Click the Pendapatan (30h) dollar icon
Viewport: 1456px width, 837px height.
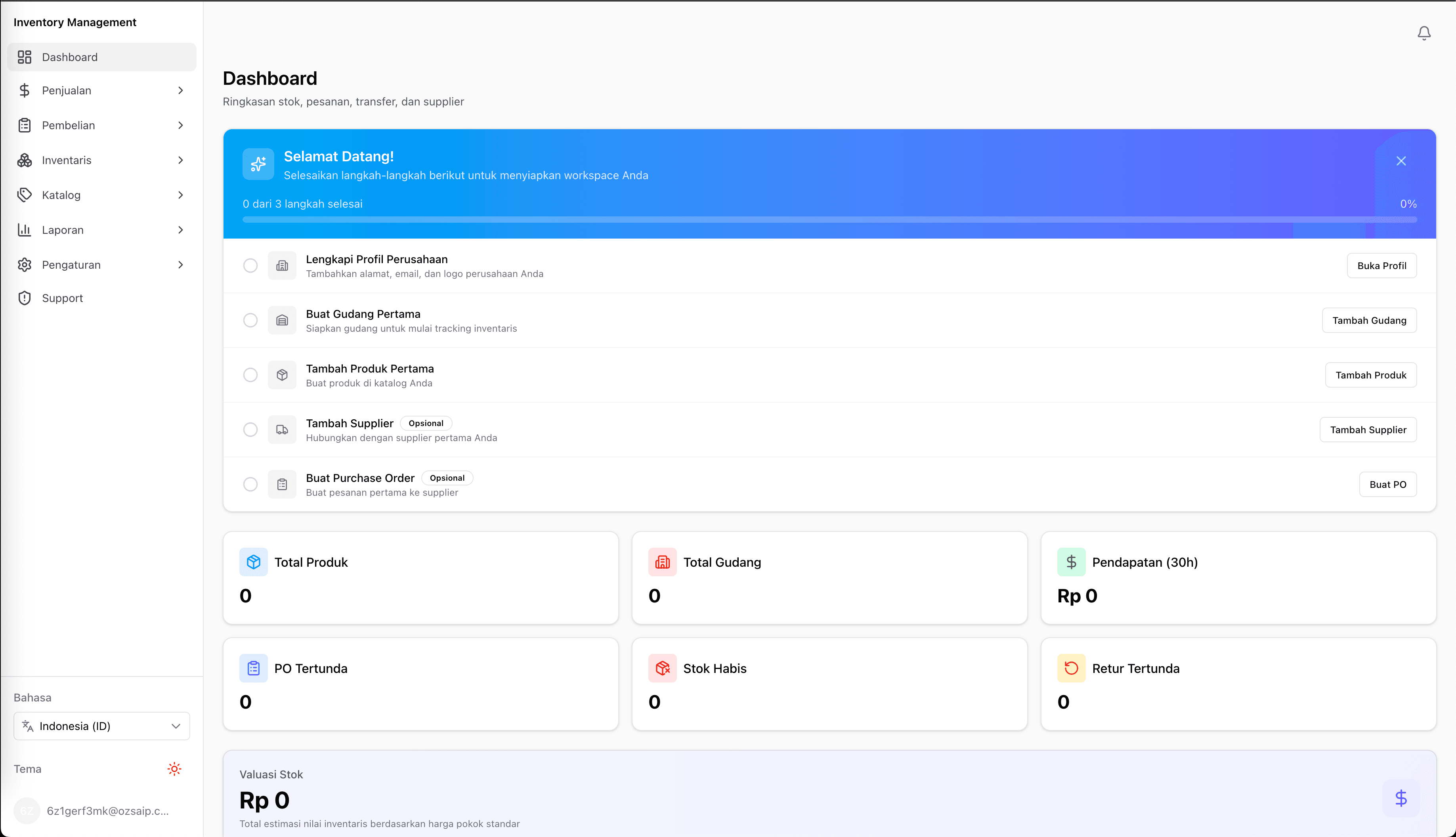(1071, 562)
